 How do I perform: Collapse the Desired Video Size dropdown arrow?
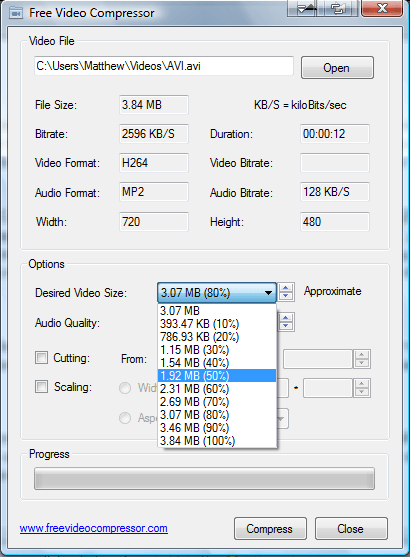[x=268, y=293]
